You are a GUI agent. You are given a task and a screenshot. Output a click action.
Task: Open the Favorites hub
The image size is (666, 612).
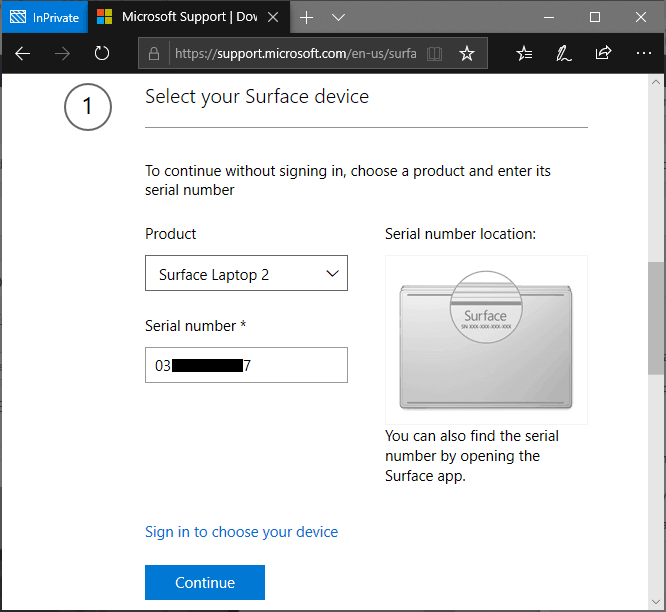point(525,54)
